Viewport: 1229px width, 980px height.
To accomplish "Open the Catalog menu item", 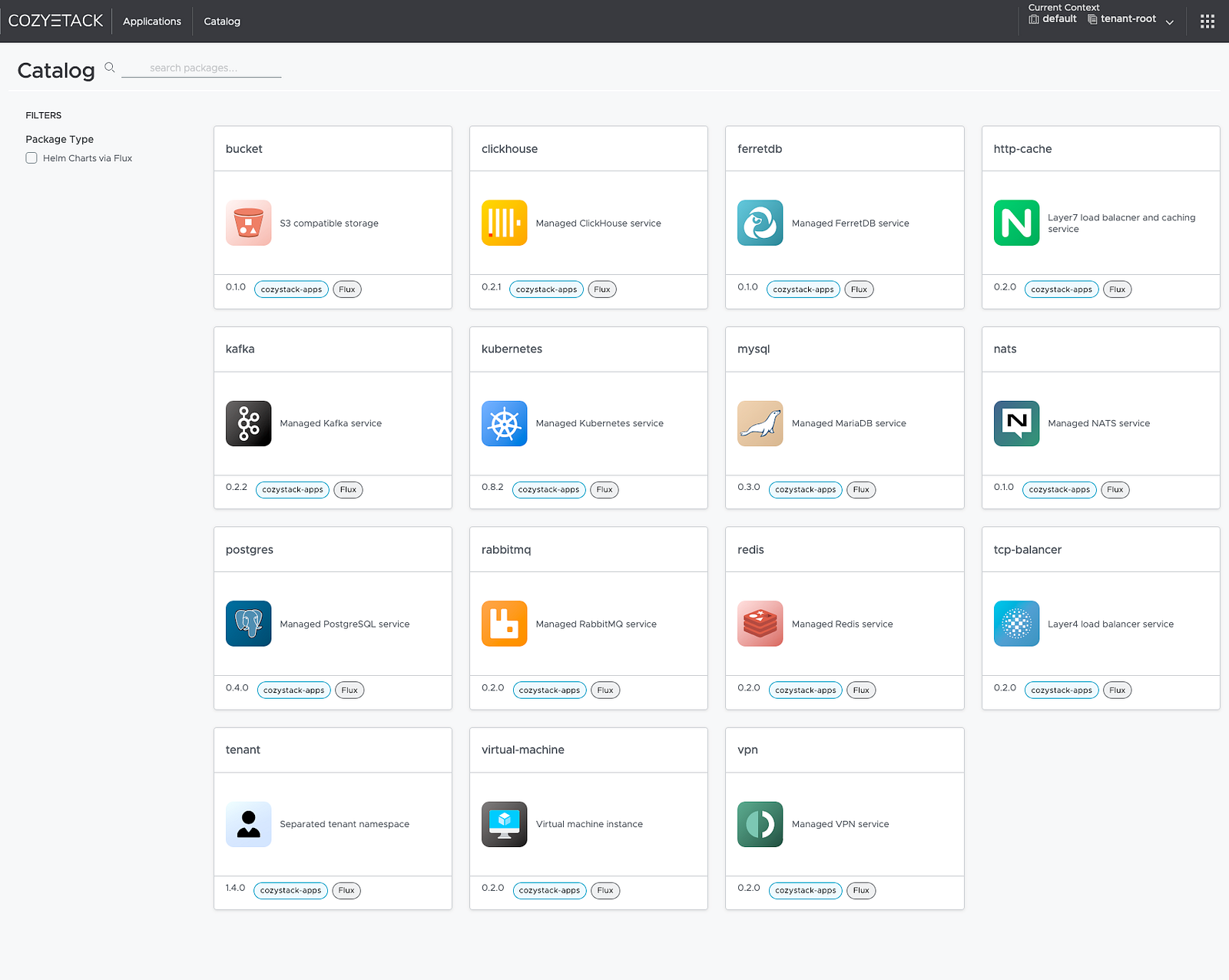I will coord(222,22).
